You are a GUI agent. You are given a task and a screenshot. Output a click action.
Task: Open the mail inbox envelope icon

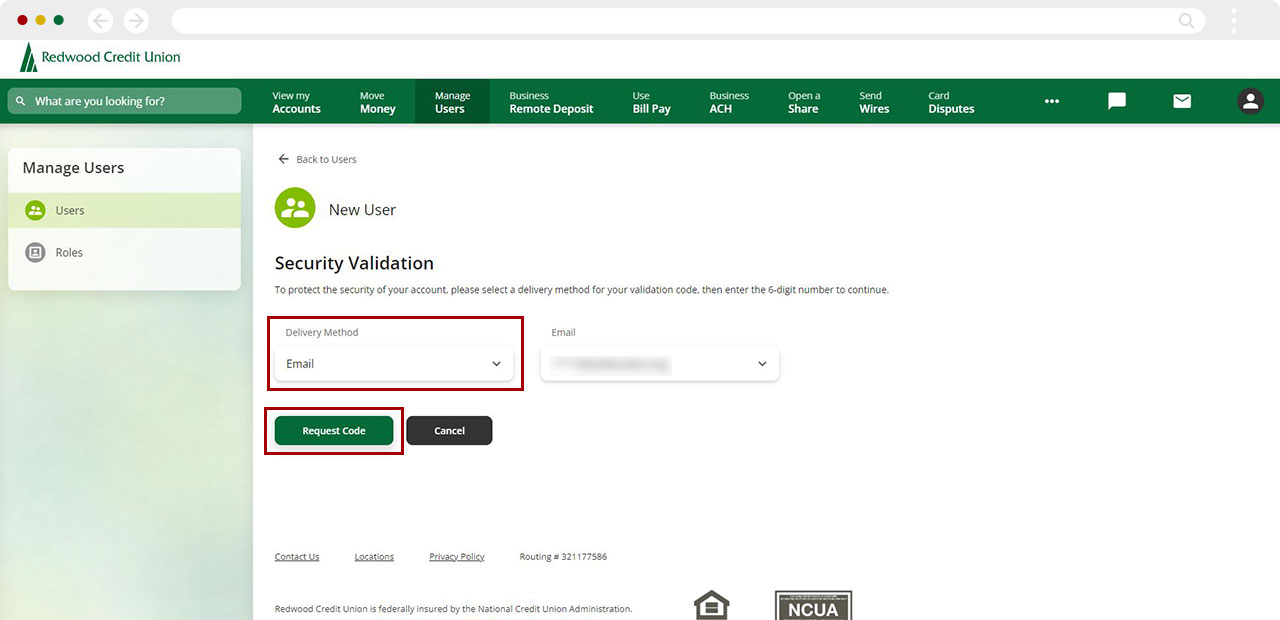pos(1182,101)
